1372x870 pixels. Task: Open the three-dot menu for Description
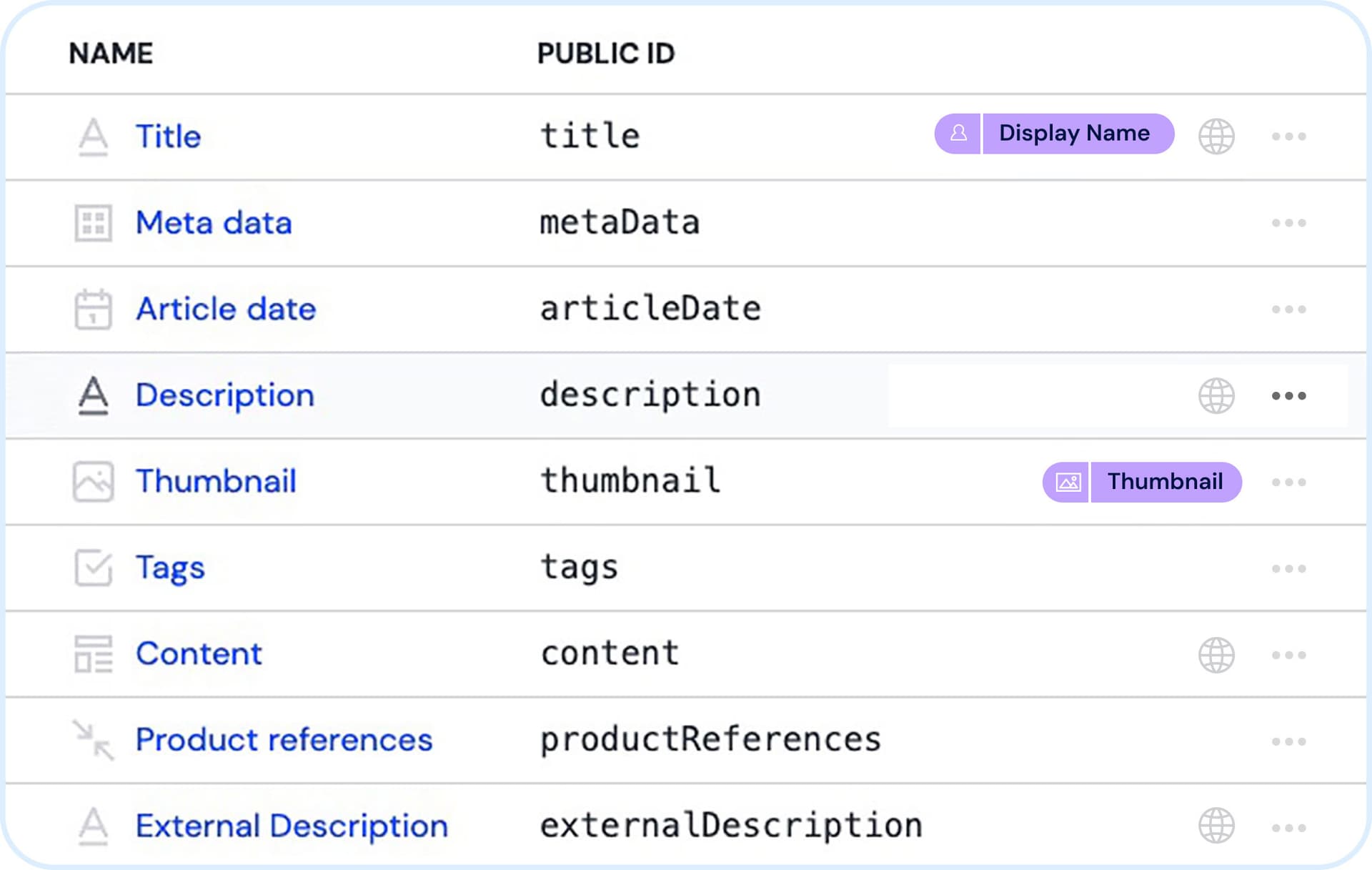[1288, 395]
